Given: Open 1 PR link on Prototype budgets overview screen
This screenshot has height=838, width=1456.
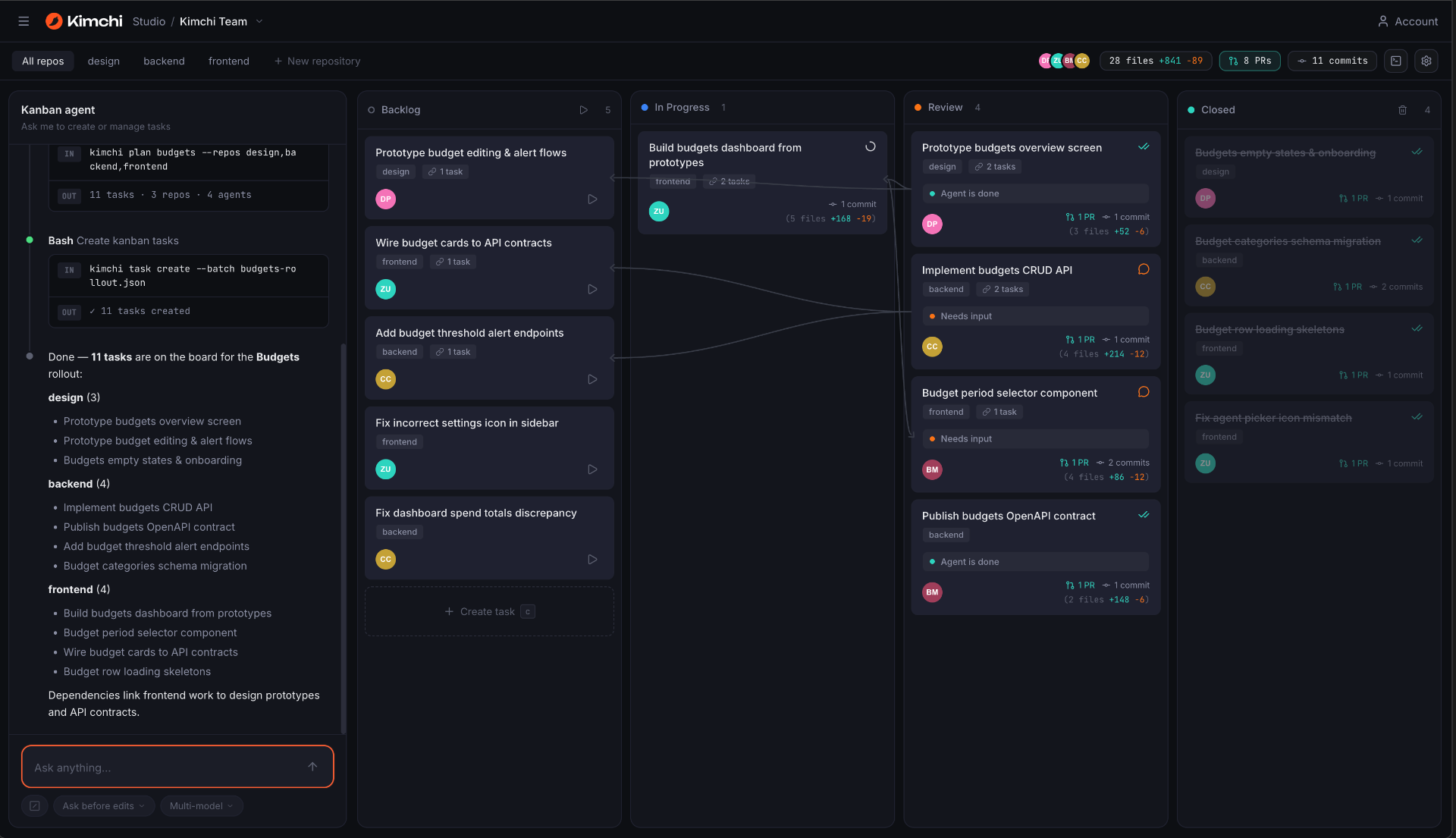Looking at the screenshot, I should click(x=1081, y=217).
